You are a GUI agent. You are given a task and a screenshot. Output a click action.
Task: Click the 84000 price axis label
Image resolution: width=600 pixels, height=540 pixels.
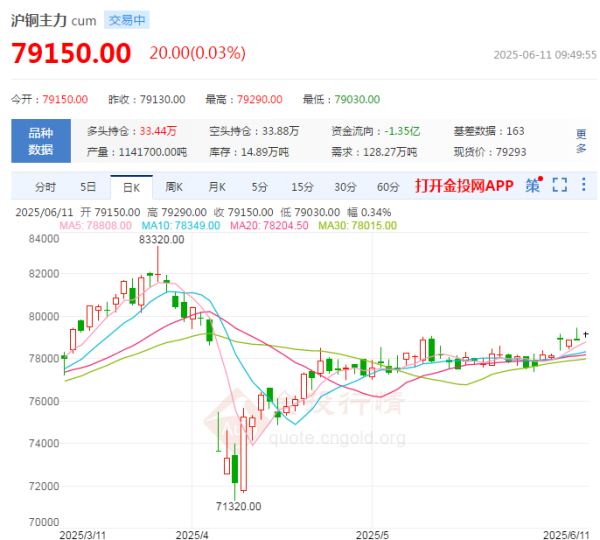point(44,239)
